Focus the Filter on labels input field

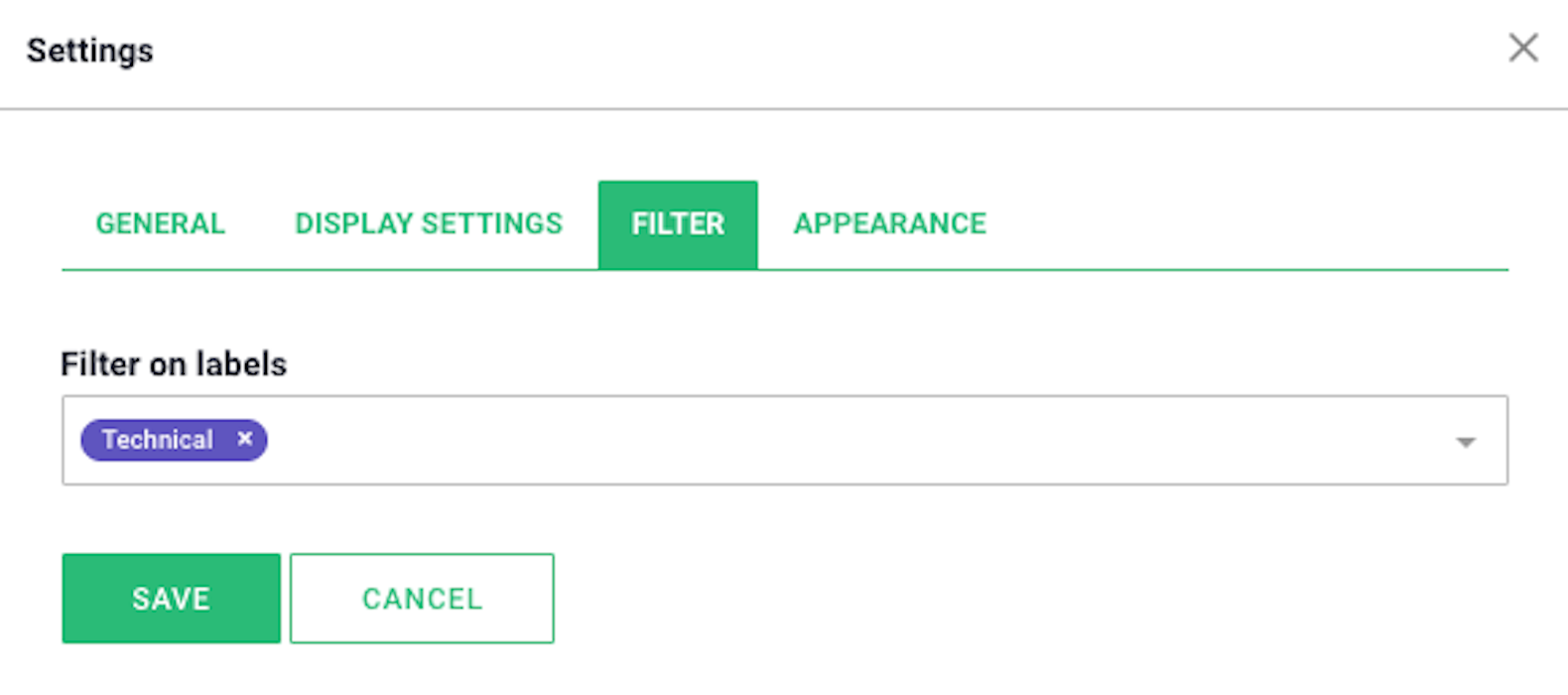785,440
